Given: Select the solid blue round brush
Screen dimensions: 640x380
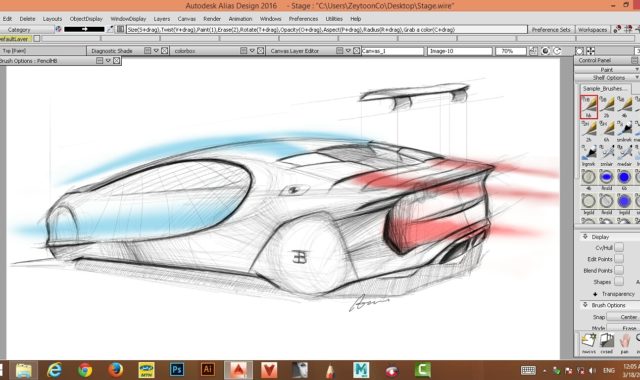Looking at the screenshot, I should click(624, 177).
